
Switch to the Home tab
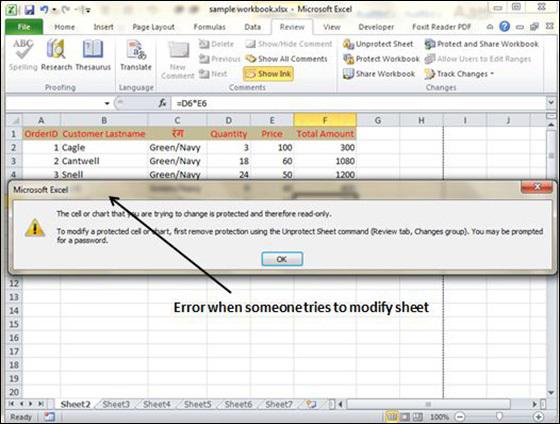click(65, 27)
